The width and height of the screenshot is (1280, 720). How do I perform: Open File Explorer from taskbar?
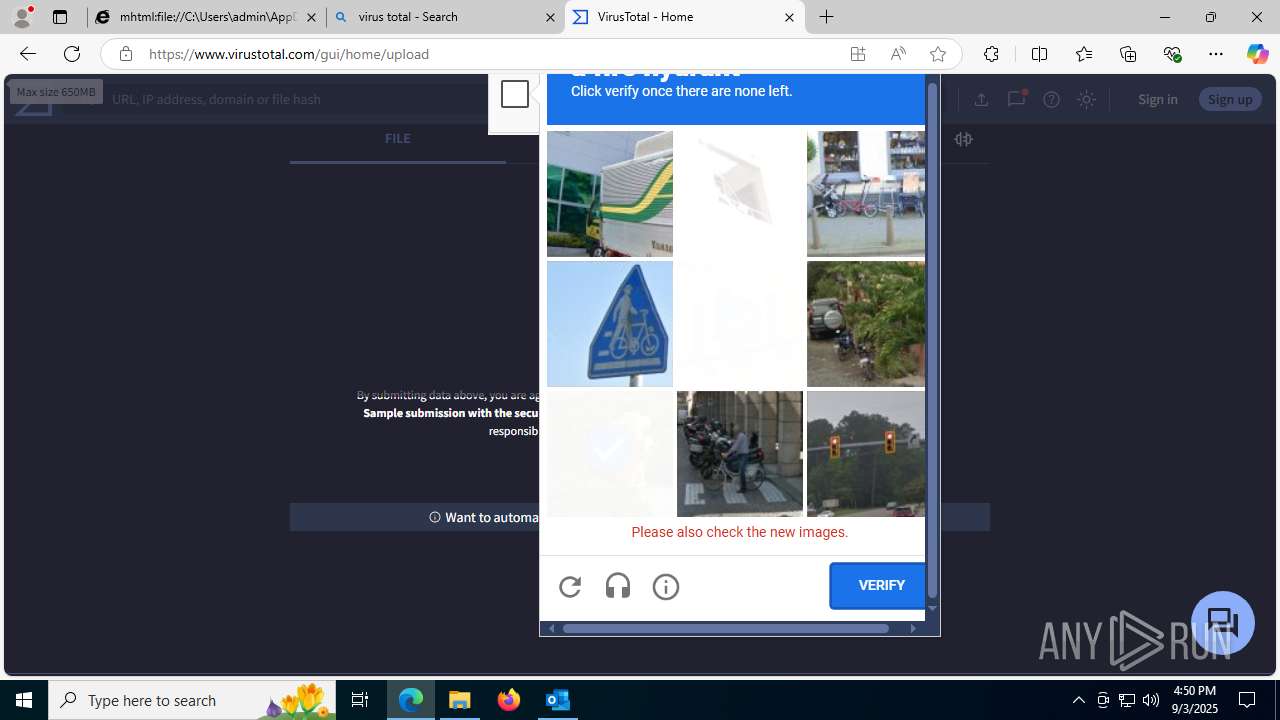(460, 700)
